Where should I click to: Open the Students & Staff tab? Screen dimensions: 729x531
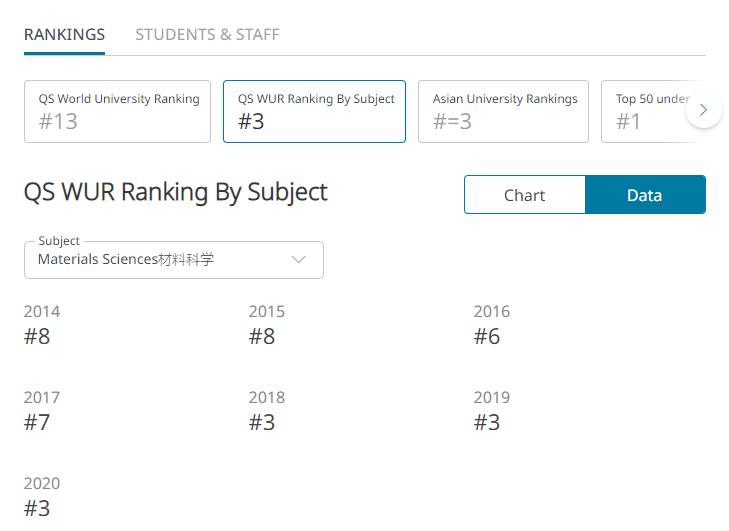coord(207,34)
